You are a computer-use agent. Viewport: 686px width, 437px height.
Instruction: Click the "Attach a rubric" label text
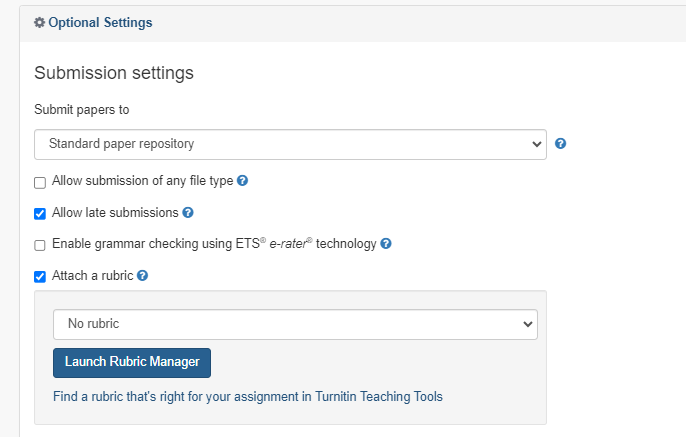point(93,275)
